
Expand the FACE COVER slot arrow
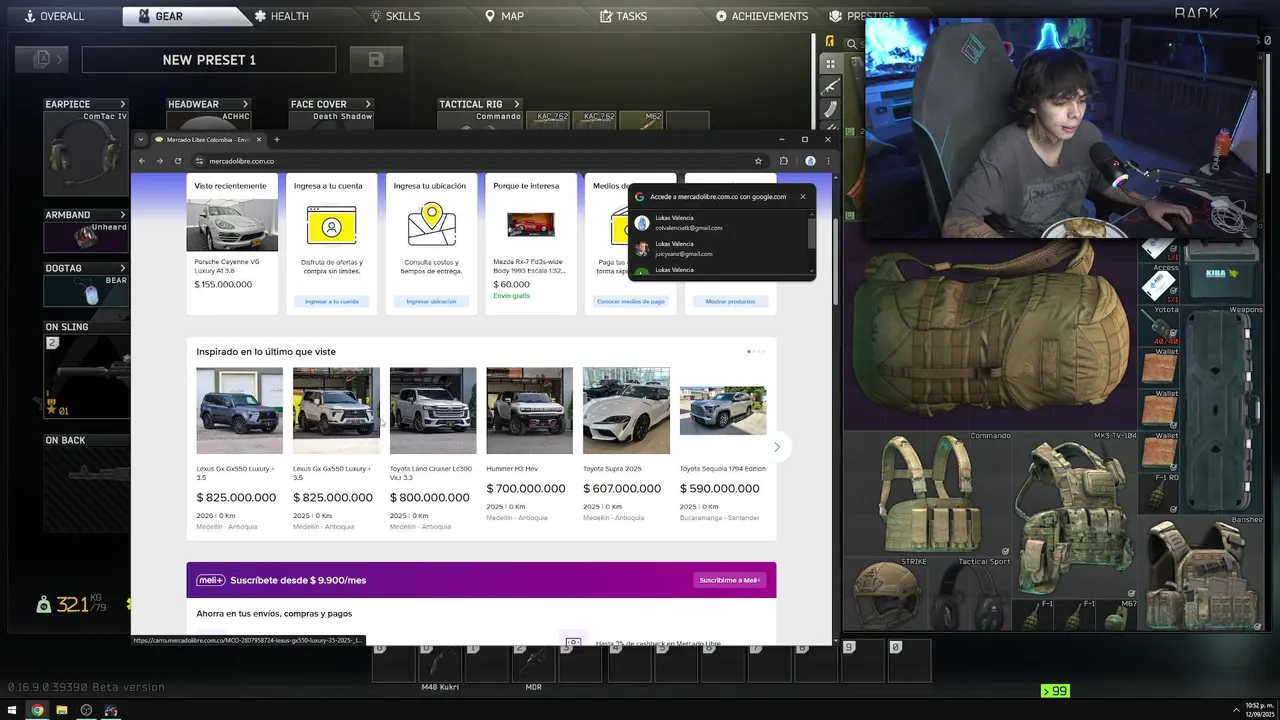(x=368, y=104)
